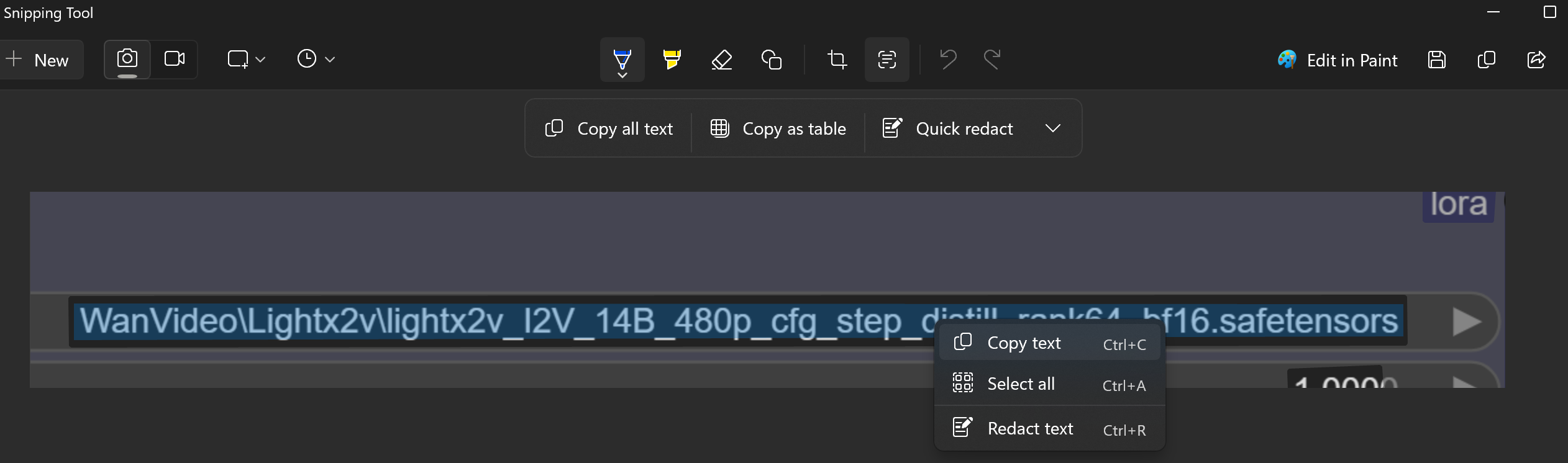Select the ballpoint pen tool
This screenshot has height=463, width=1568.
622,59
